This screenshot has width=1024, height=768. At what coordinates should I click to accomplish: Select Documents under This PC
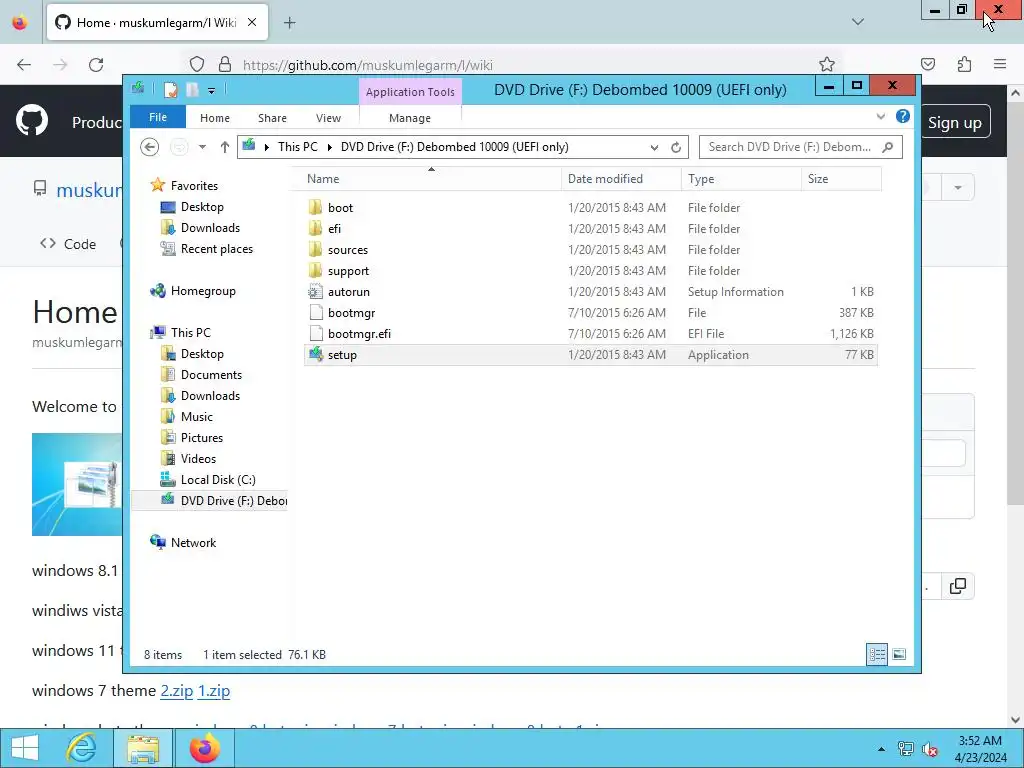pos(211,375)
